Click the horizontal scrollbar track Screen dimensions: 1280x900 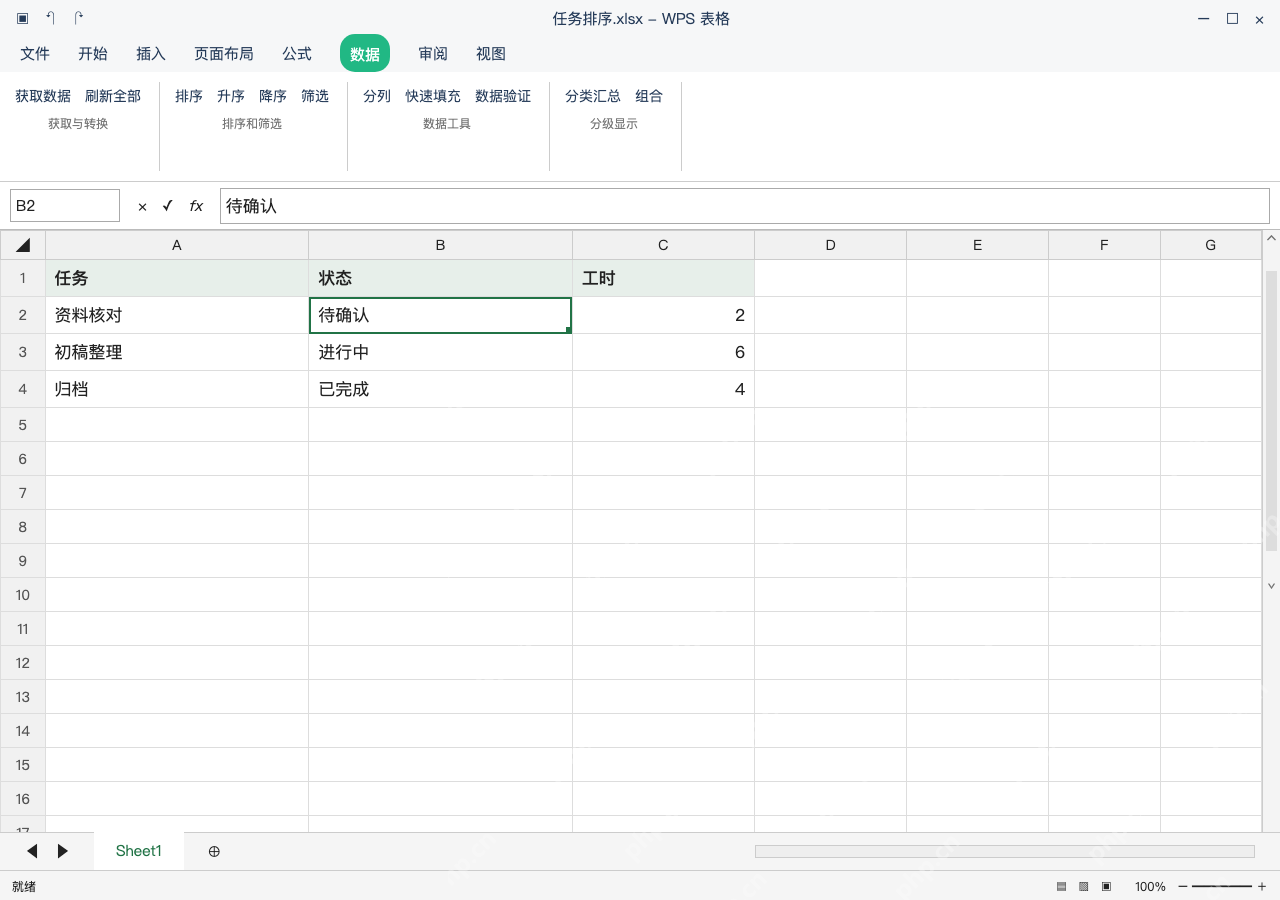tap(1004, 851)
